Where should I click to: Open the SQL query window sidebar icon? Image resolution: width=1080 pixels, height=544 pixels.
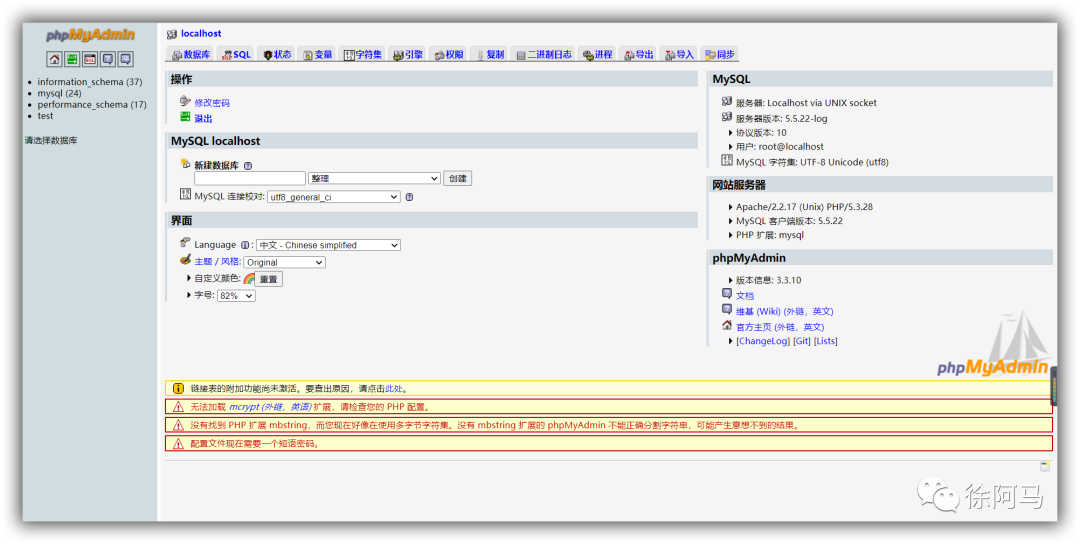(90, 59)
